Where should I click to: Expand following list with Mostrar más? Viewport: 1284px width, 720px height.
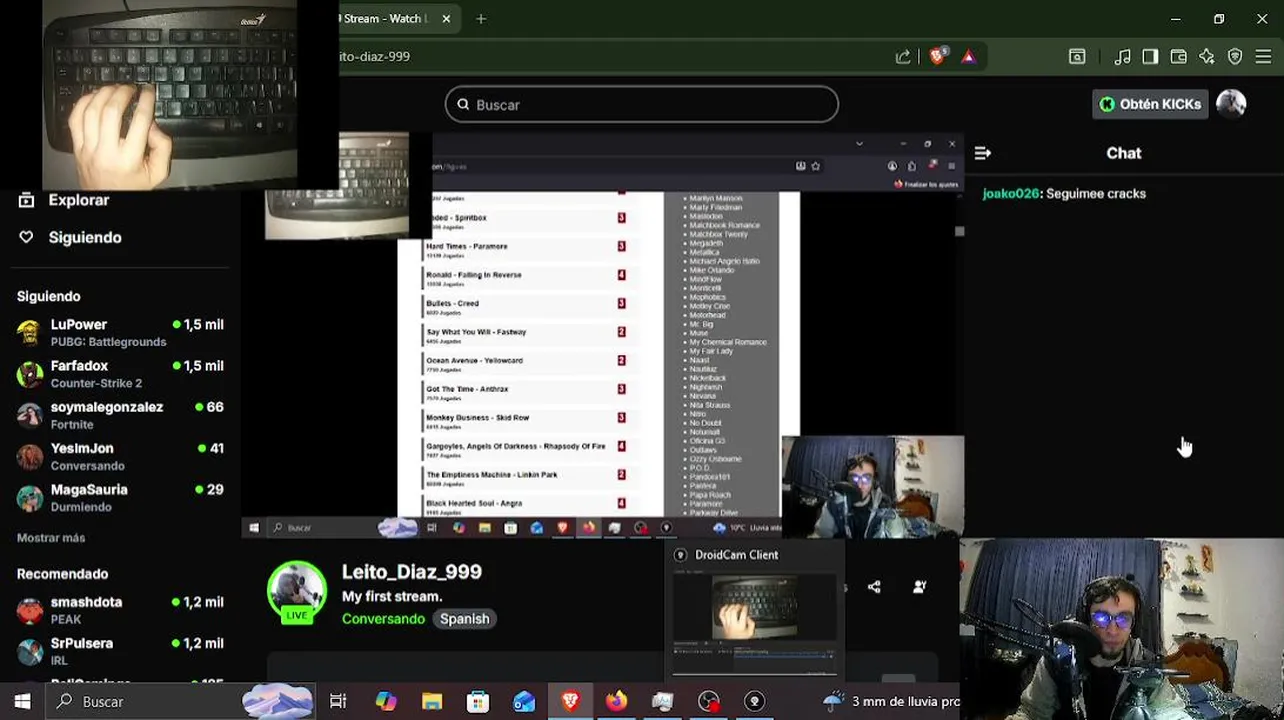51,538
